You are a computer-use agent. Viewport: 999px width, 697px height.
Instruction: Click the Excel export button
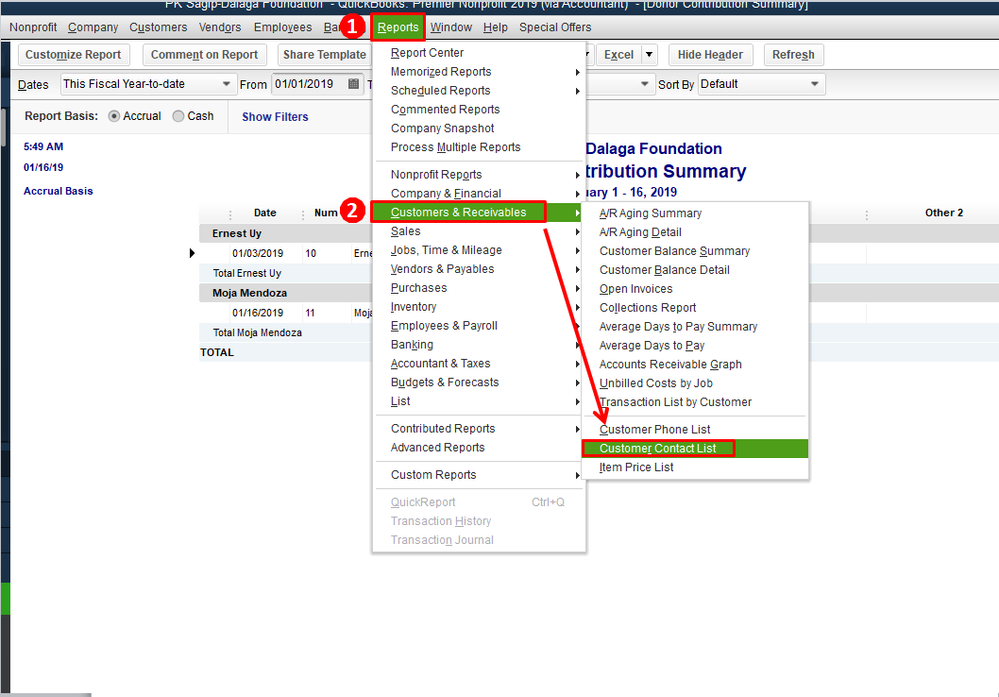[619, 55]
